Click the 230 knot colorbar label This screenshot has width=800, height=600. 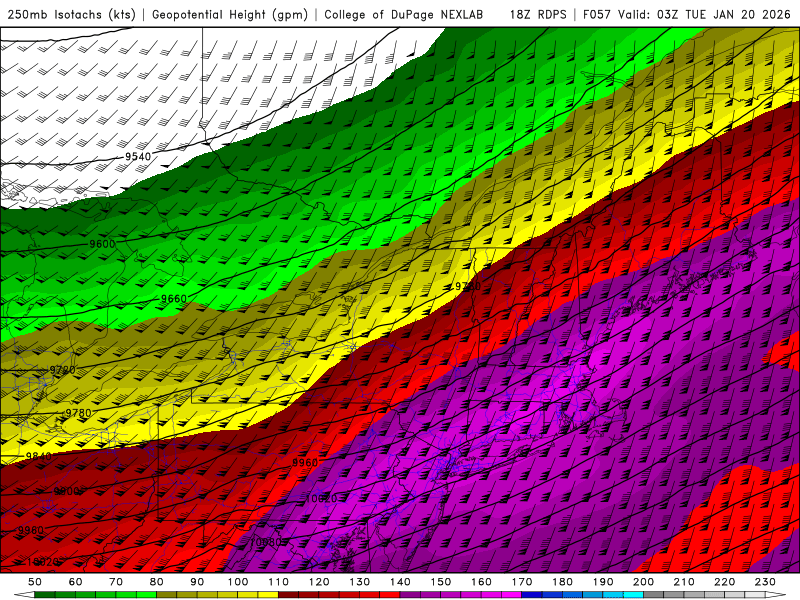click(765, 582)
